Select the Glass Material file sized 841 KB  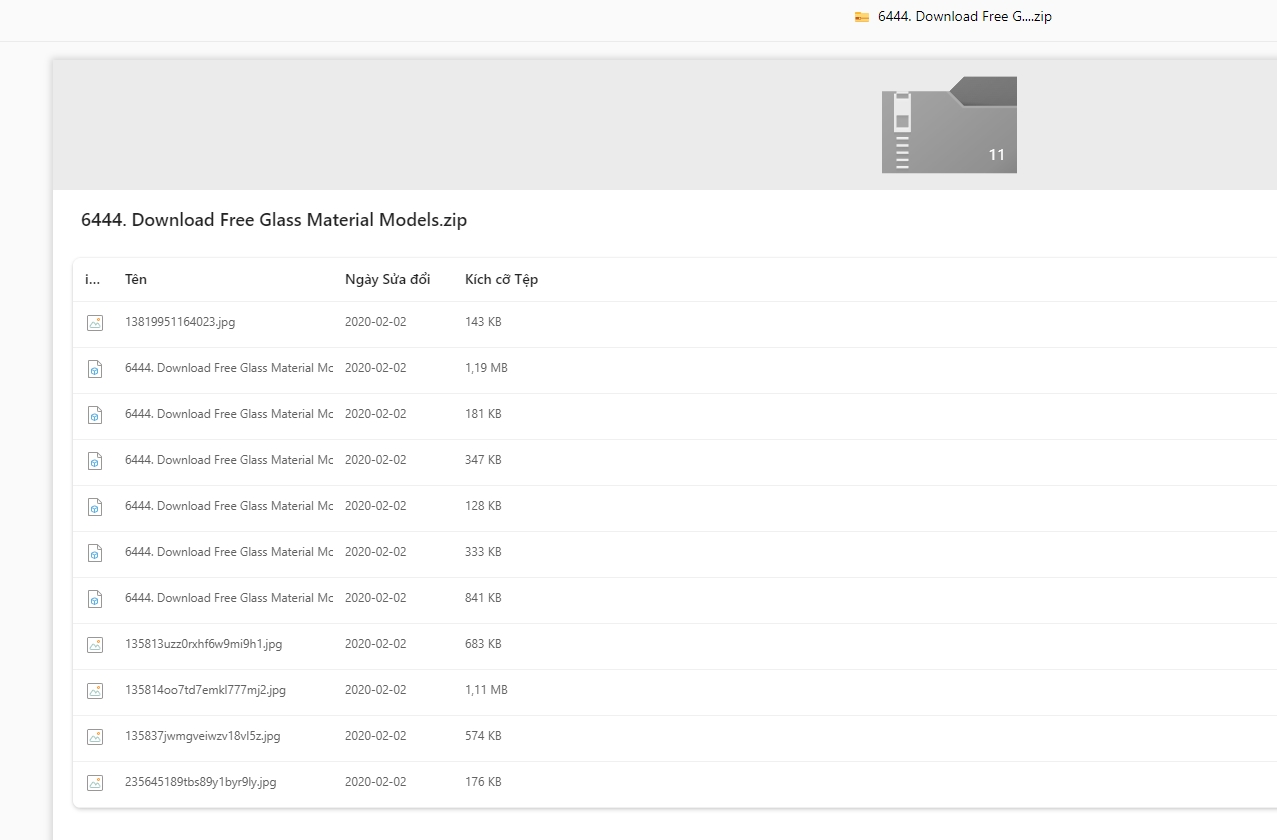[229, 598]
